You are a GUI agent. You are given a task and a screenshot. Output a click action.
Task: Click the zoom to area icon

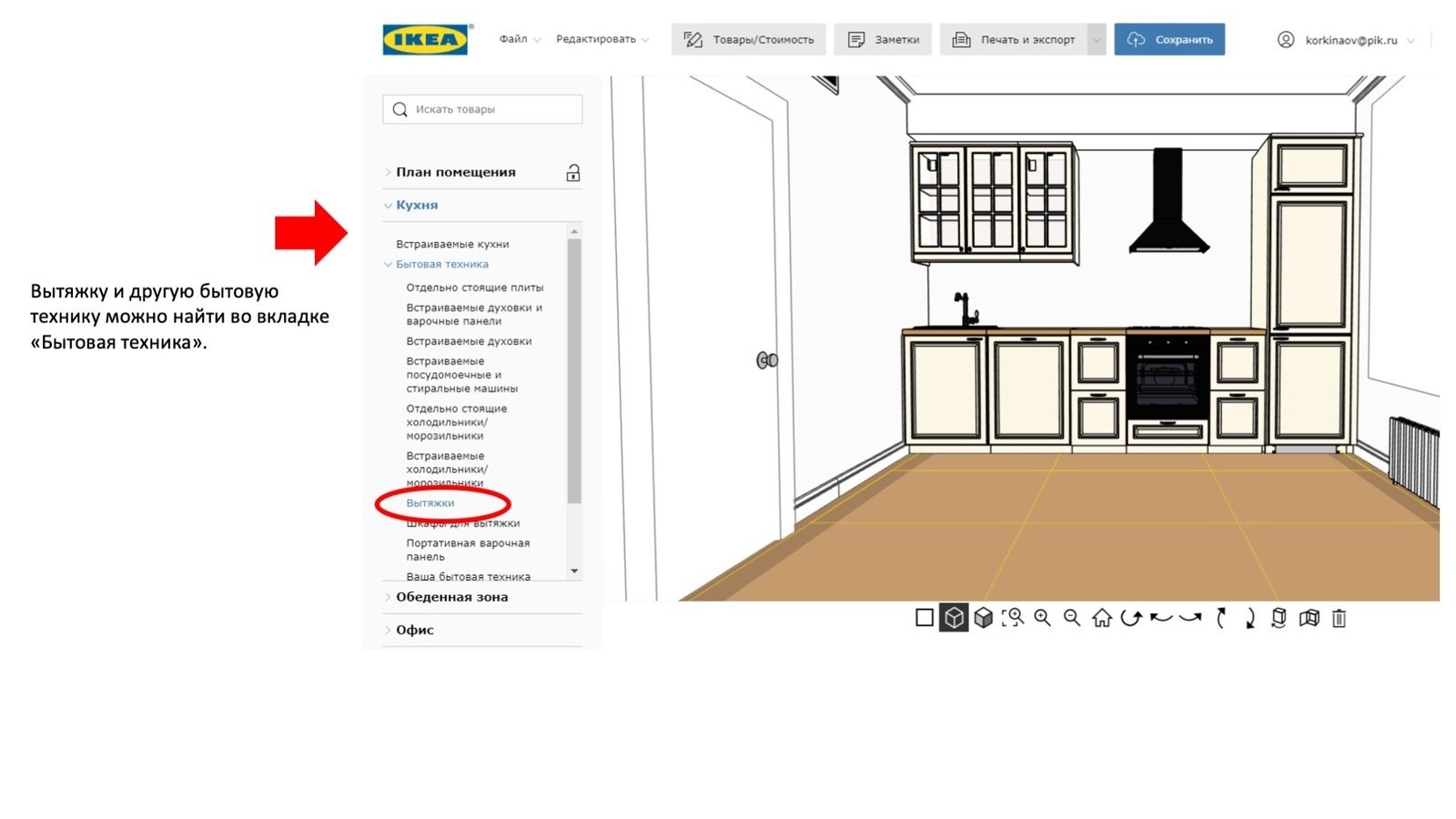click(1013, 618)
